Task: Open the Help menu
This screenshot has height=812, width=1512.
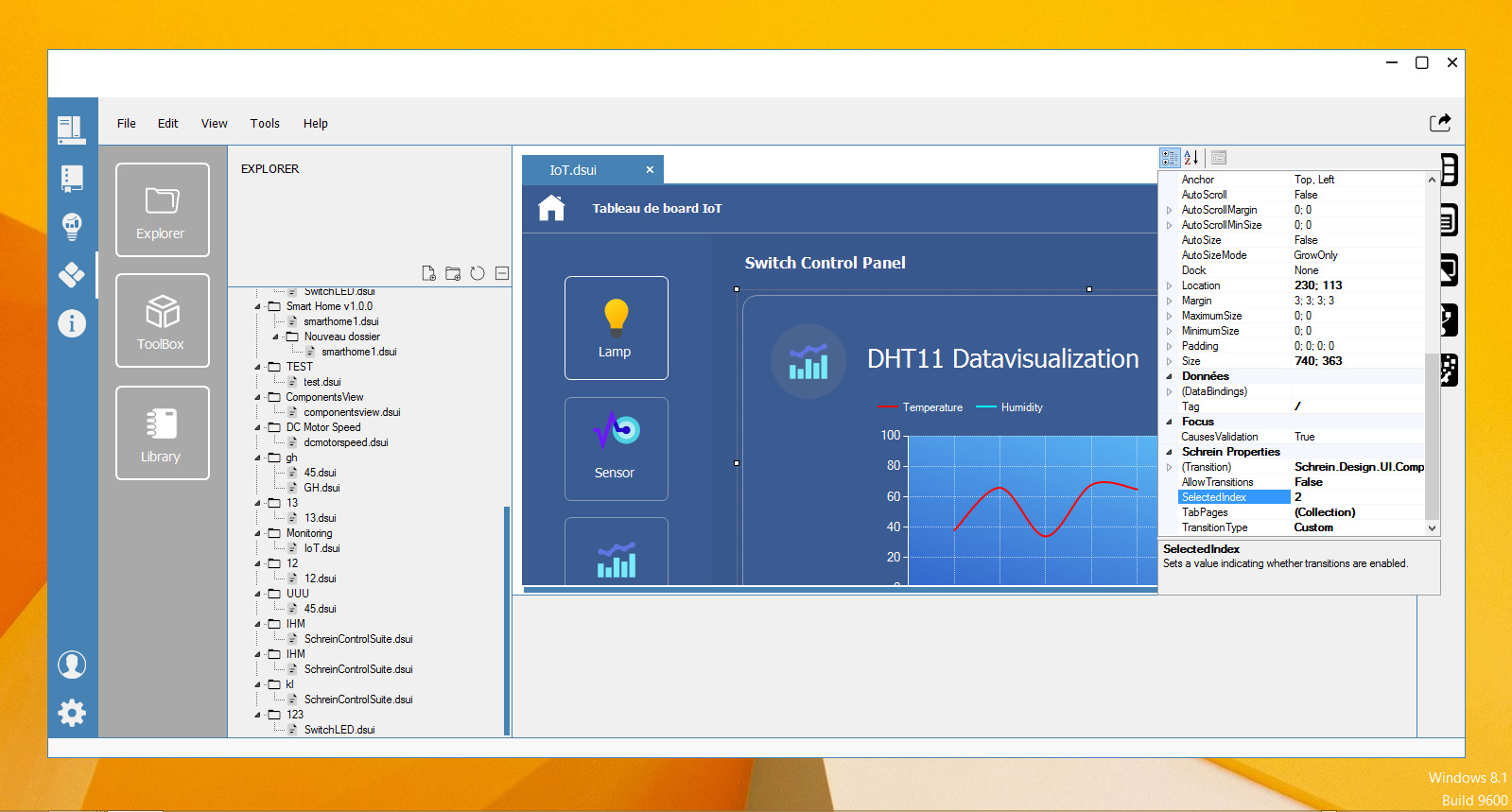Action: [316, 124]
